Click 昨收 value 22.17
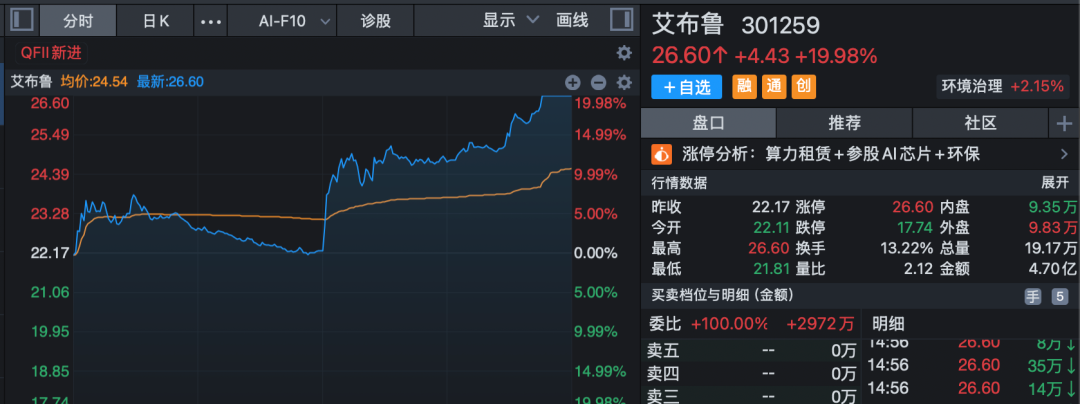The width and height of the screenshot is (1080, 404). 770,207
